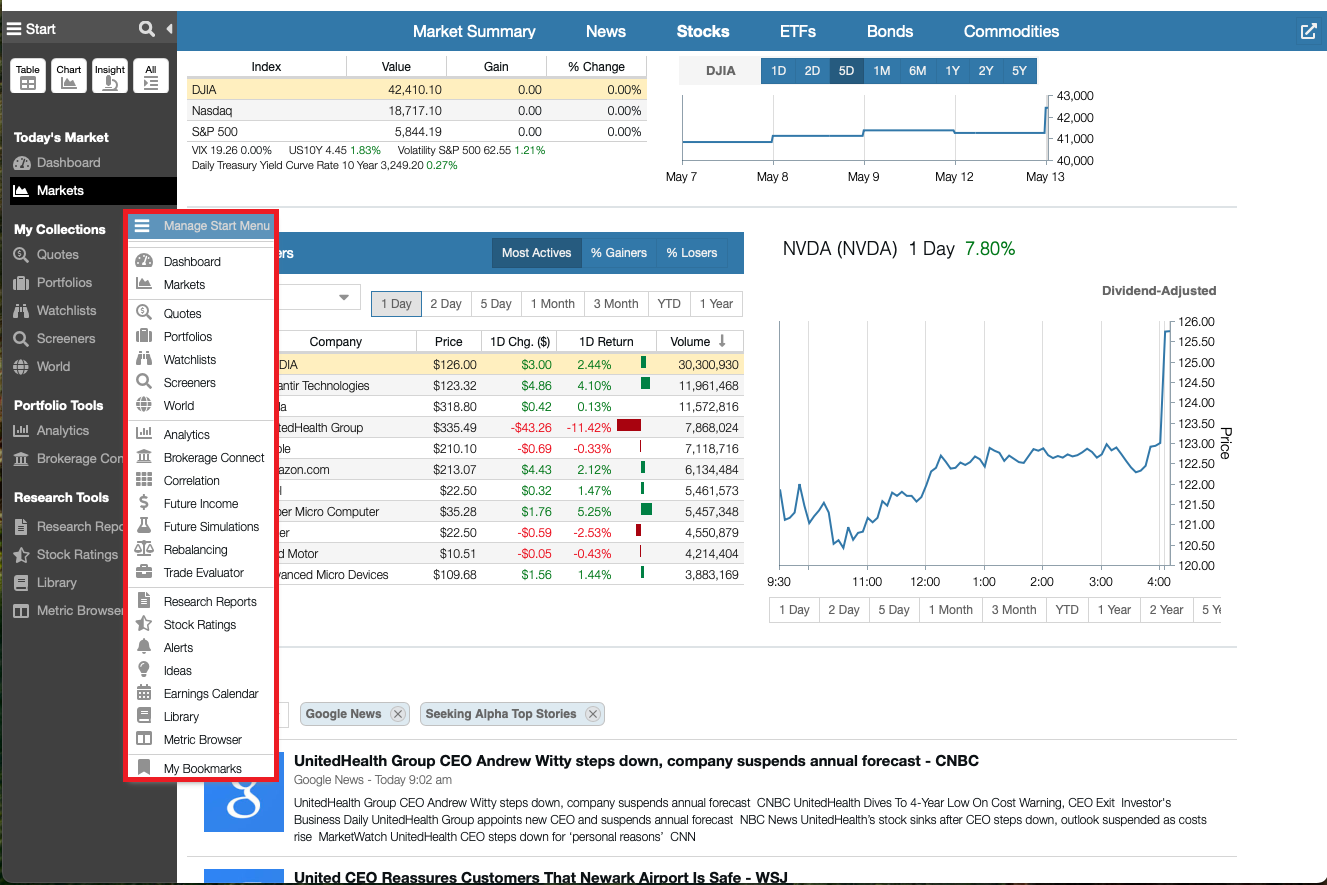
Task: Set DJIA chart to 6M range
Action: (x=917, y=71)
